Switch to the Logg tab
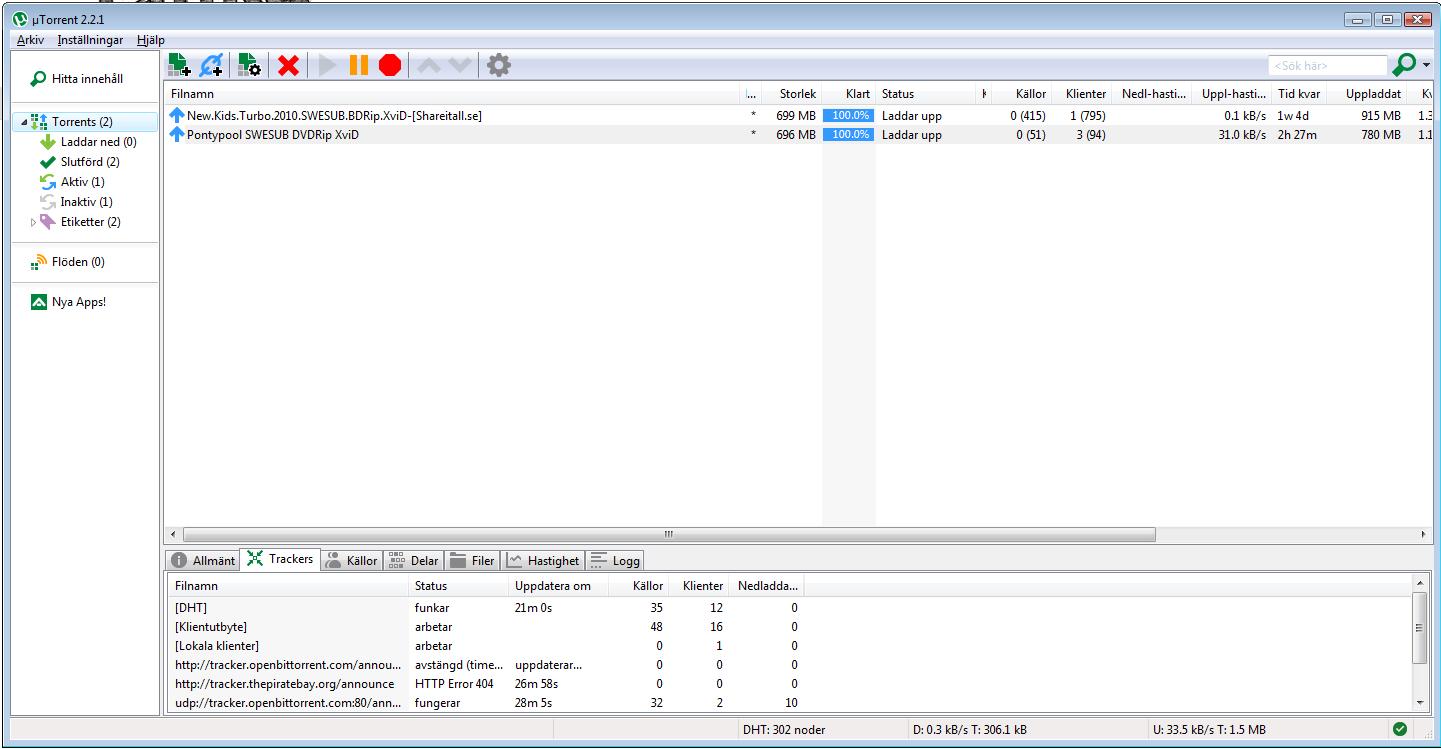Viewport: 1441px width, 749px height. (615, 561)
